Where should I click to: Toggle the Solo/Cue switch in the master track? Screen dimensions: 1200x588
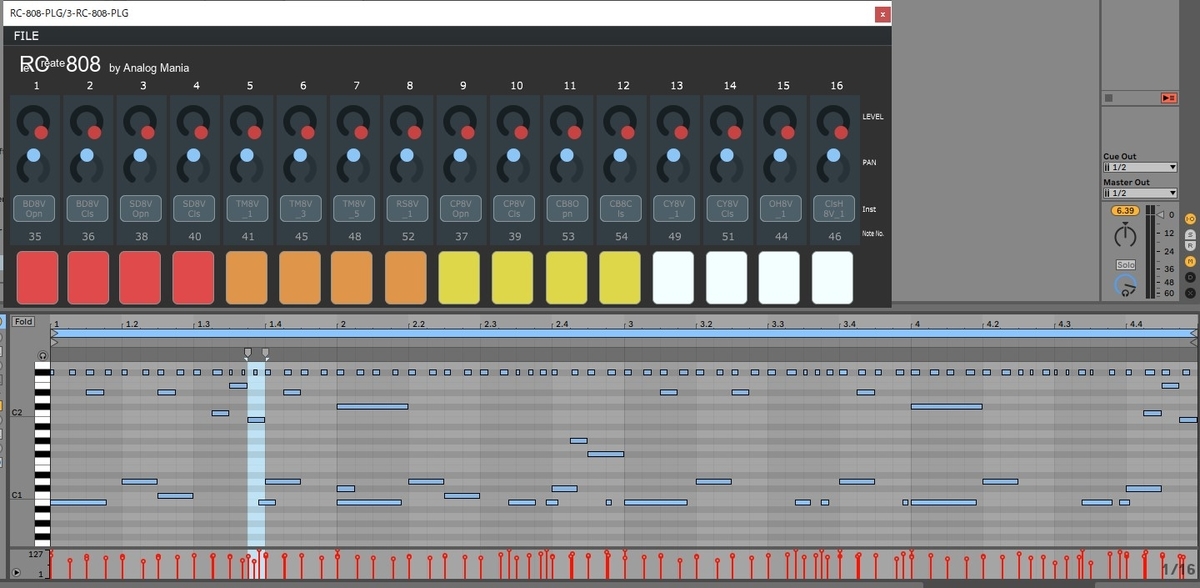tap(1126, 265)
